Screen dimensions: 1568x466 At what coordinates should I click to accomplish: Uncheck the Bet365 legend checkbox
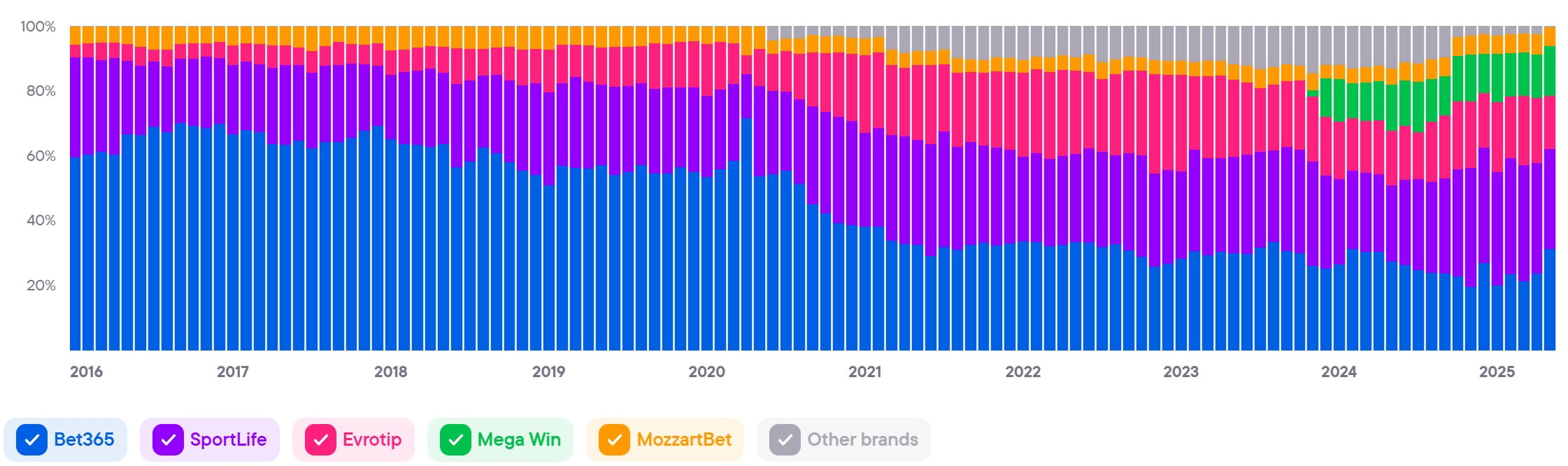[x=31, y=440]
